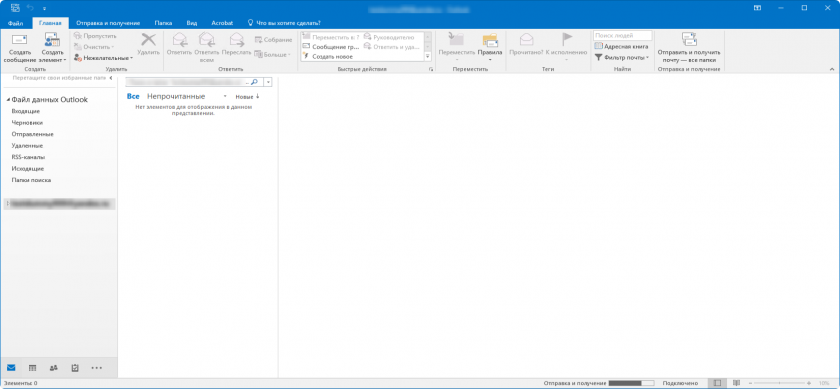Select quick step 'Переместить в: ?'

332,37
